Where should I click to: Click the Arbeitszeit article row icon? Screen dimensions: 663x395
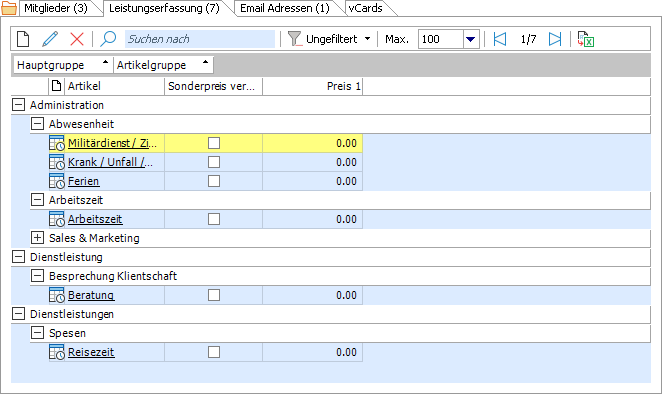click(57, 219)
